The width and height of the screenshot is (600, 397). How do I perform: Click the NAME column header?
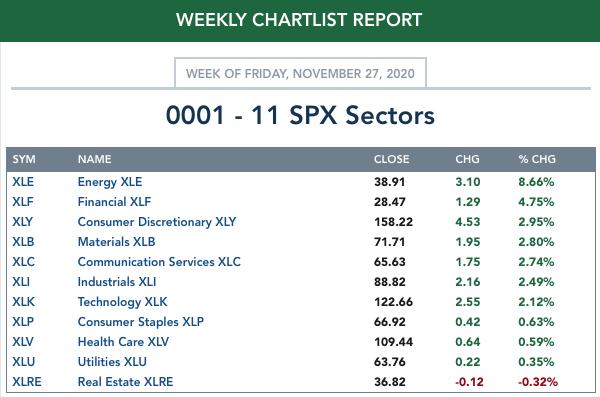(x=95, y=159)
